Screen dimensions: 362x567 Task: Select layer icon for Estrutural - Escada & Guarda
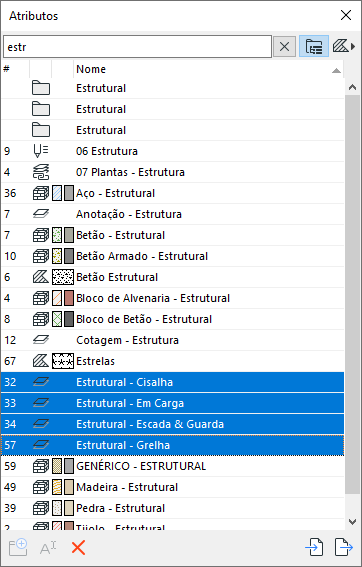click(x=41, y=424)
